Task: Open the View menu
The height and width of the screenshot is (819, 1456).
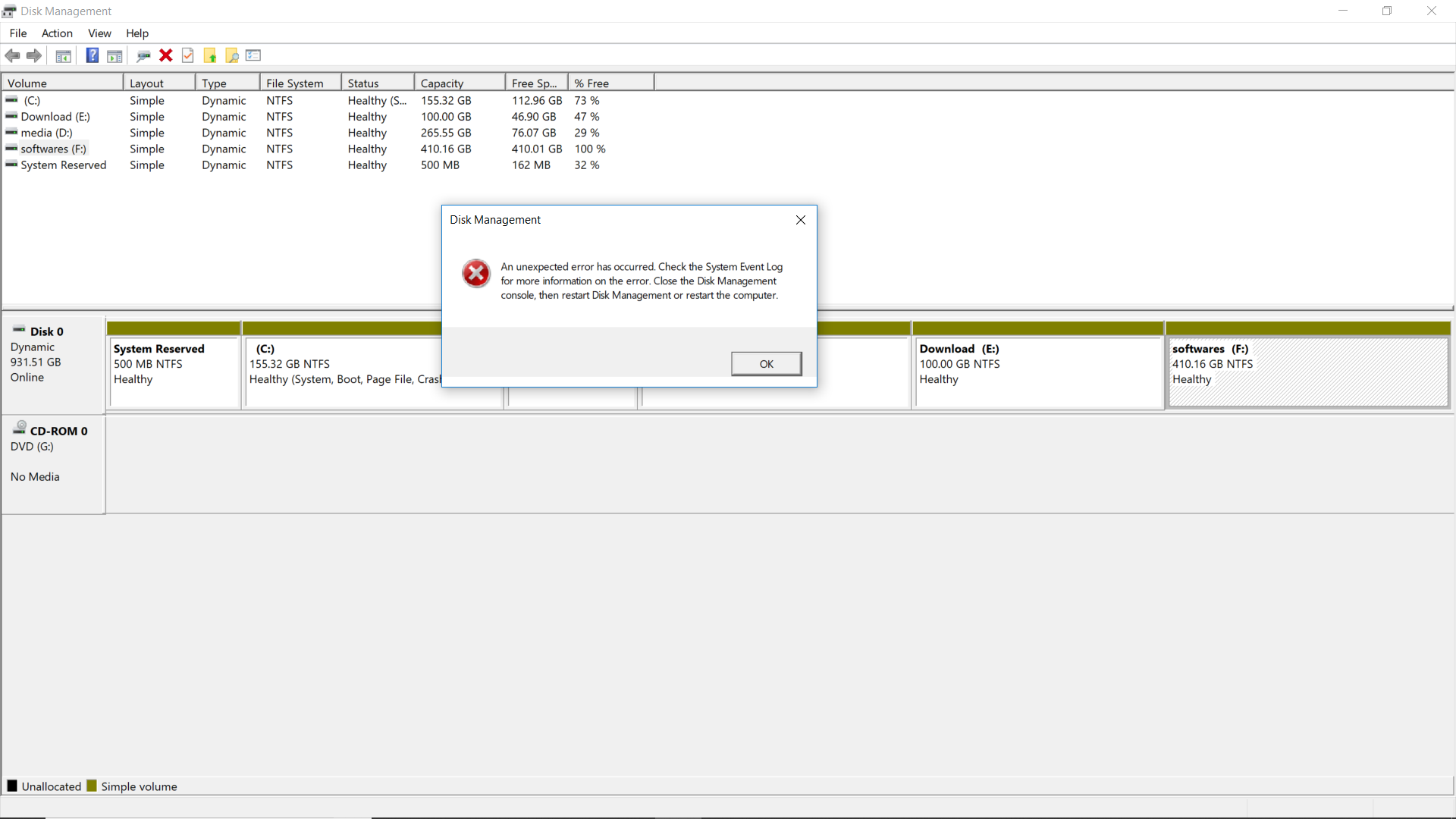Action: pos(99,33)
